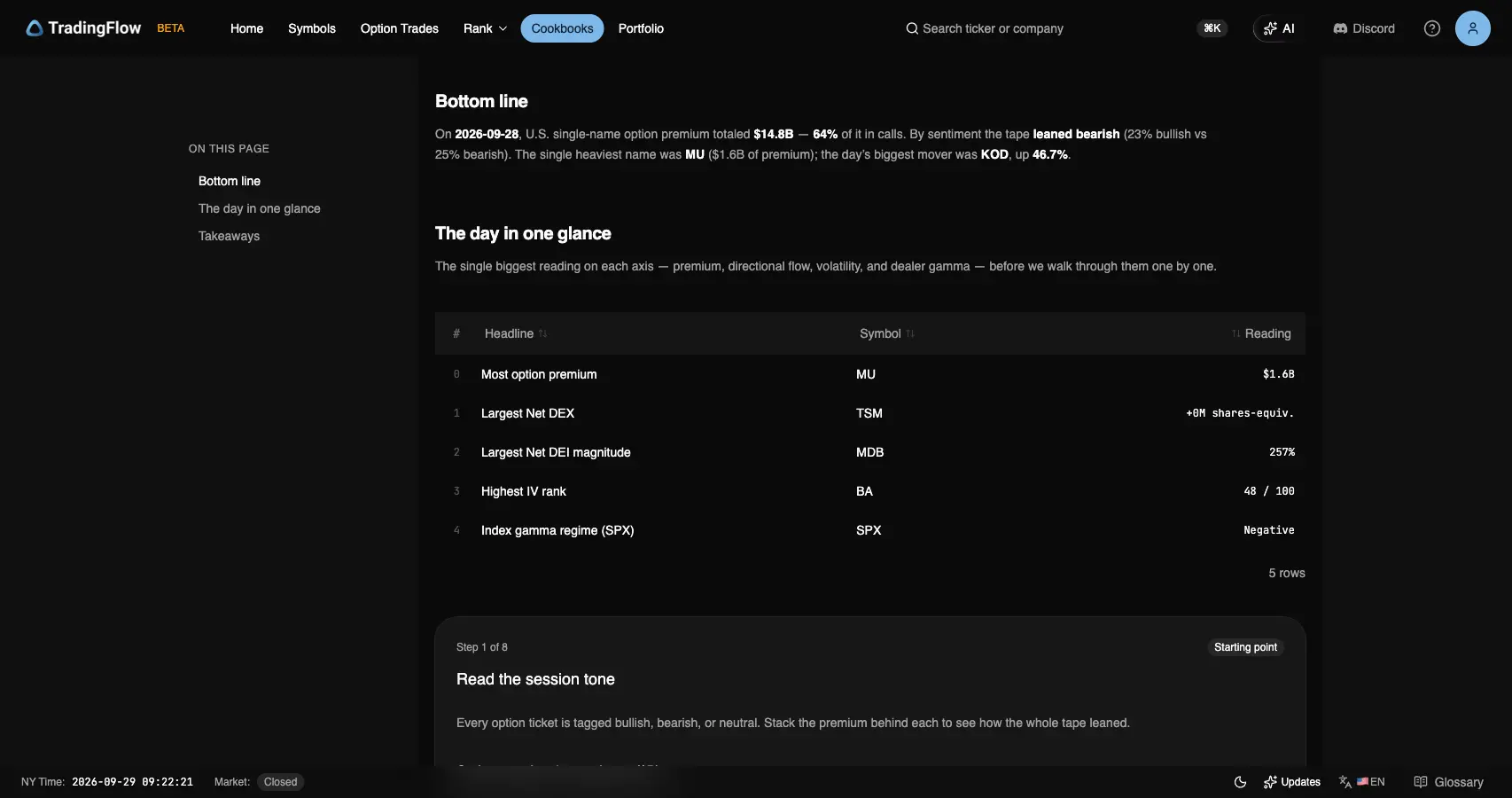Switch to the Cookbooks tab
Viewport: 1512px width, 798px height.
click(x=562, y=28)
